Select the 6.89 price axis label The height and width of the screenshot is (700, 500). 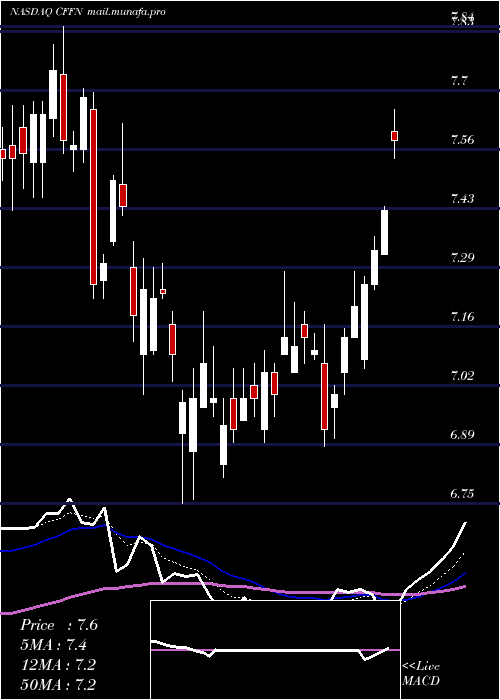462,434
